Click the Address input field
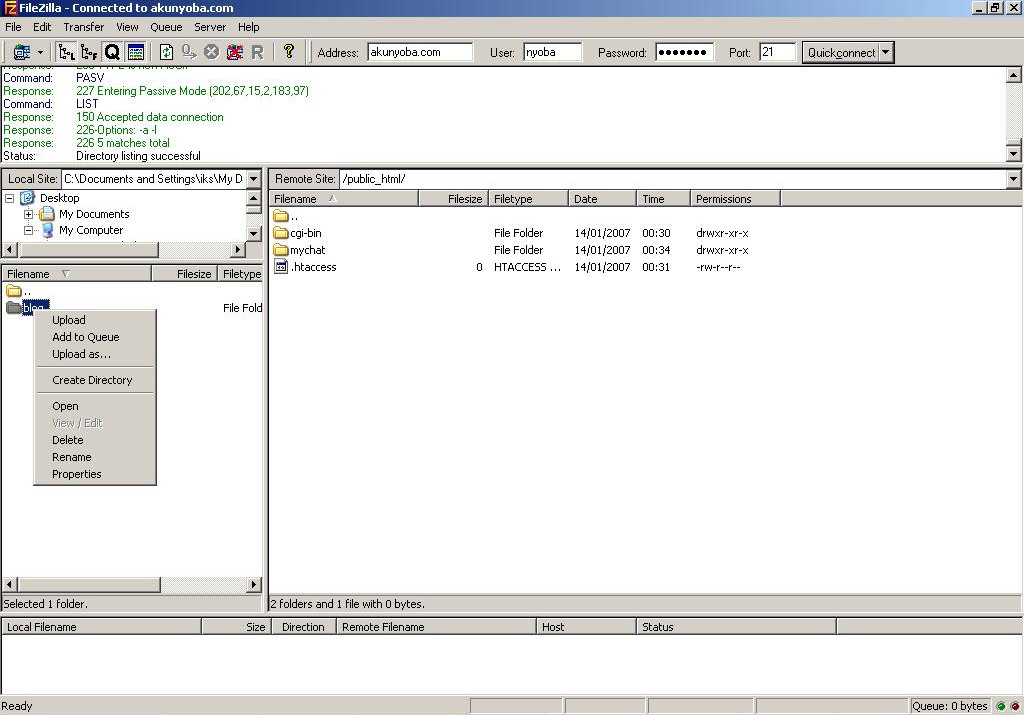The height and width of the screenshot is (715, 1024). pos(420,52)
